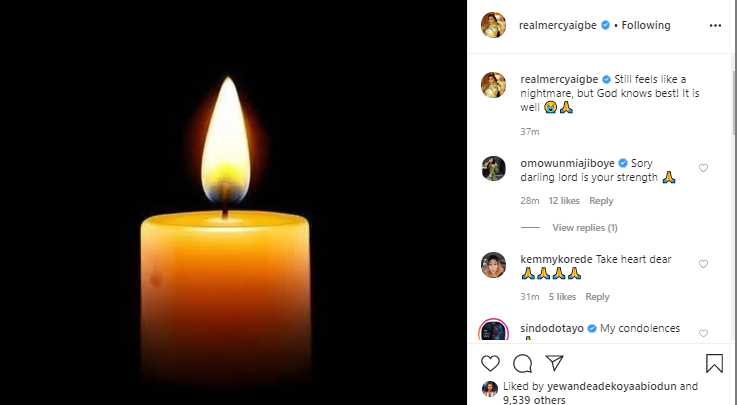
Task: Like the post with the heart icon
Action: point(491,363)
